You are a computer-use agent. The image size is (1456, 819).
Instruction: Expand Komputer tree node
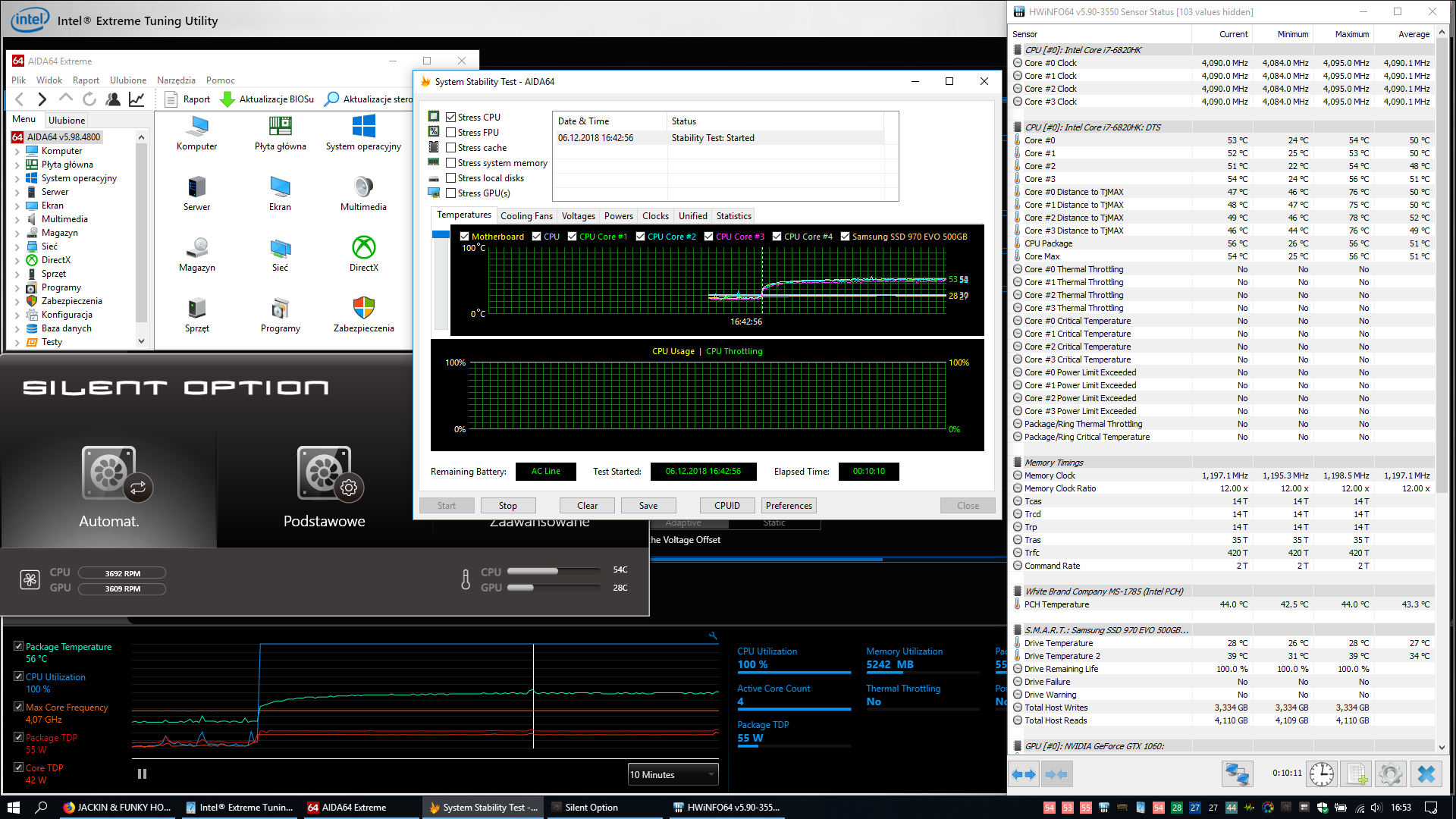pyautogui.click(x=17, y=151)
